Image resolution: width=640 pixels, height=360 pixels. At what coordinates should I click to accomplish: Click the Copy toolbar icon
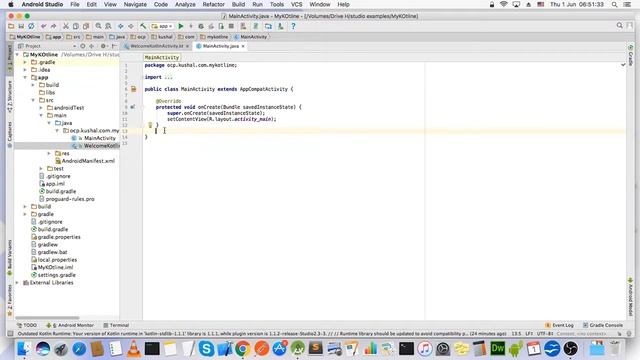[76, 26]
